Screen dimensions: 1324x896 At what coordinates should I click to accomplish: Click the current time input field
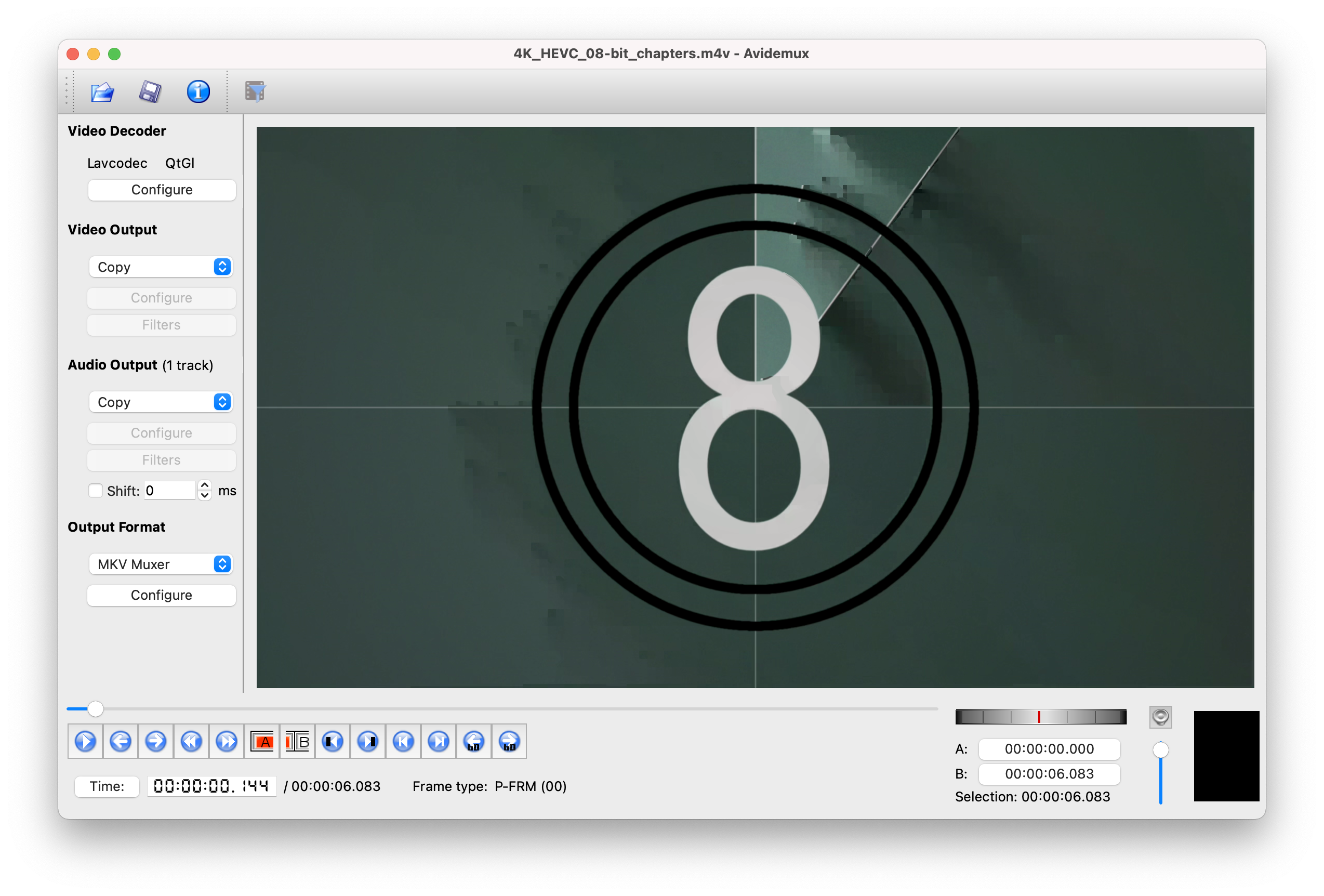(x=211, y=786)
